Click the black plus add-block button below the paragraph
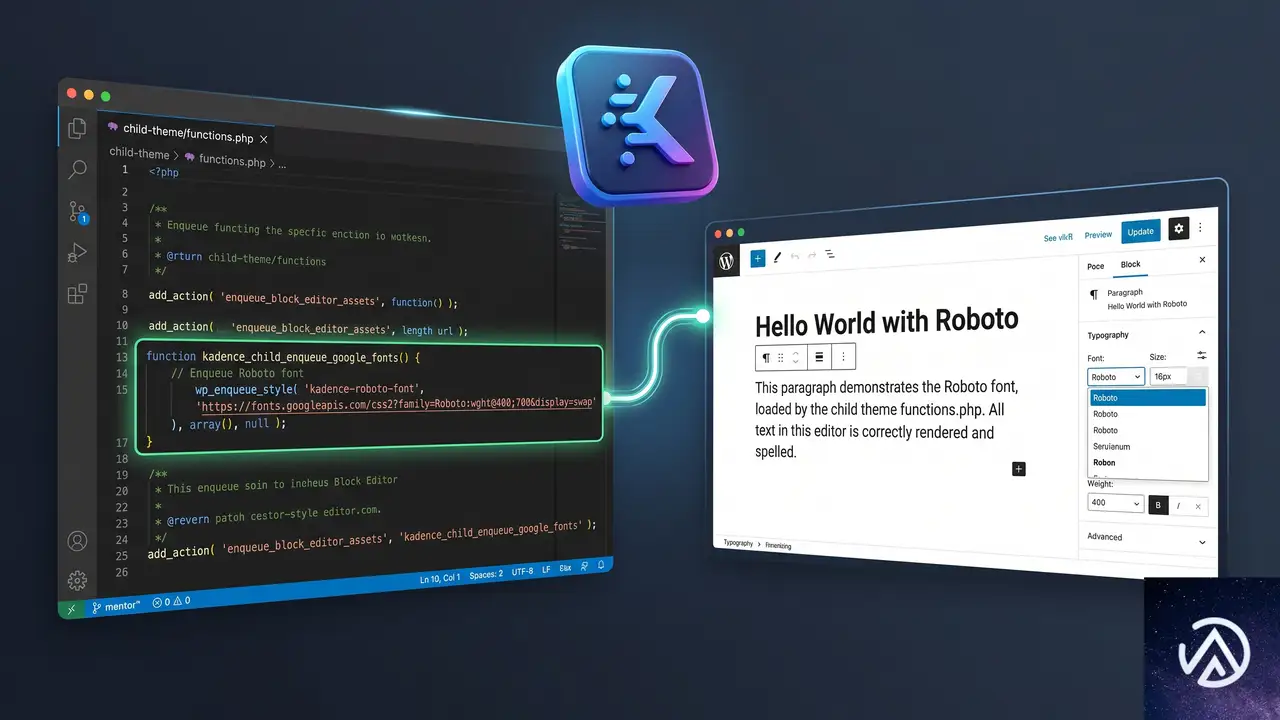The width and height of the screenshot is (1280, 720). click(x=1019, y=469)
